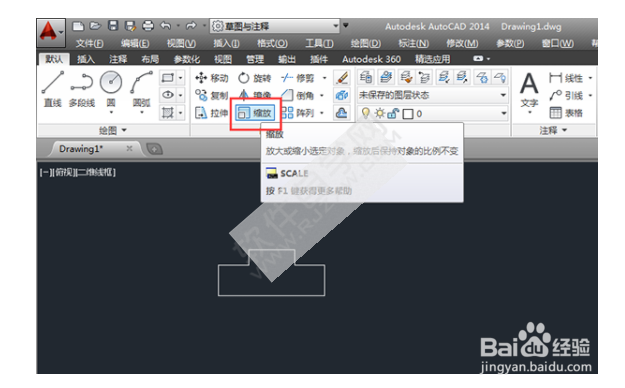Click the Offset tool icon
This screenshot has width=625, height=388.
pos(342,113)
